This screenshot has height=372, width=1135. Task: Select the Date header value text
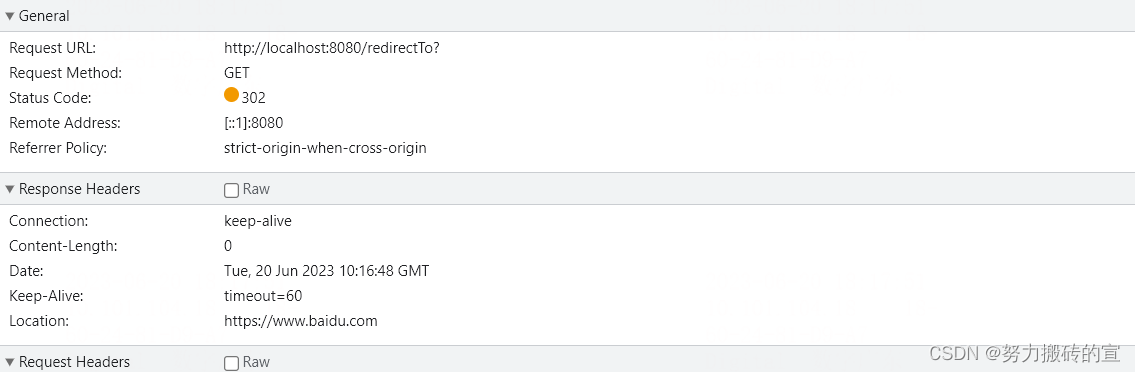tap(326, 271)
